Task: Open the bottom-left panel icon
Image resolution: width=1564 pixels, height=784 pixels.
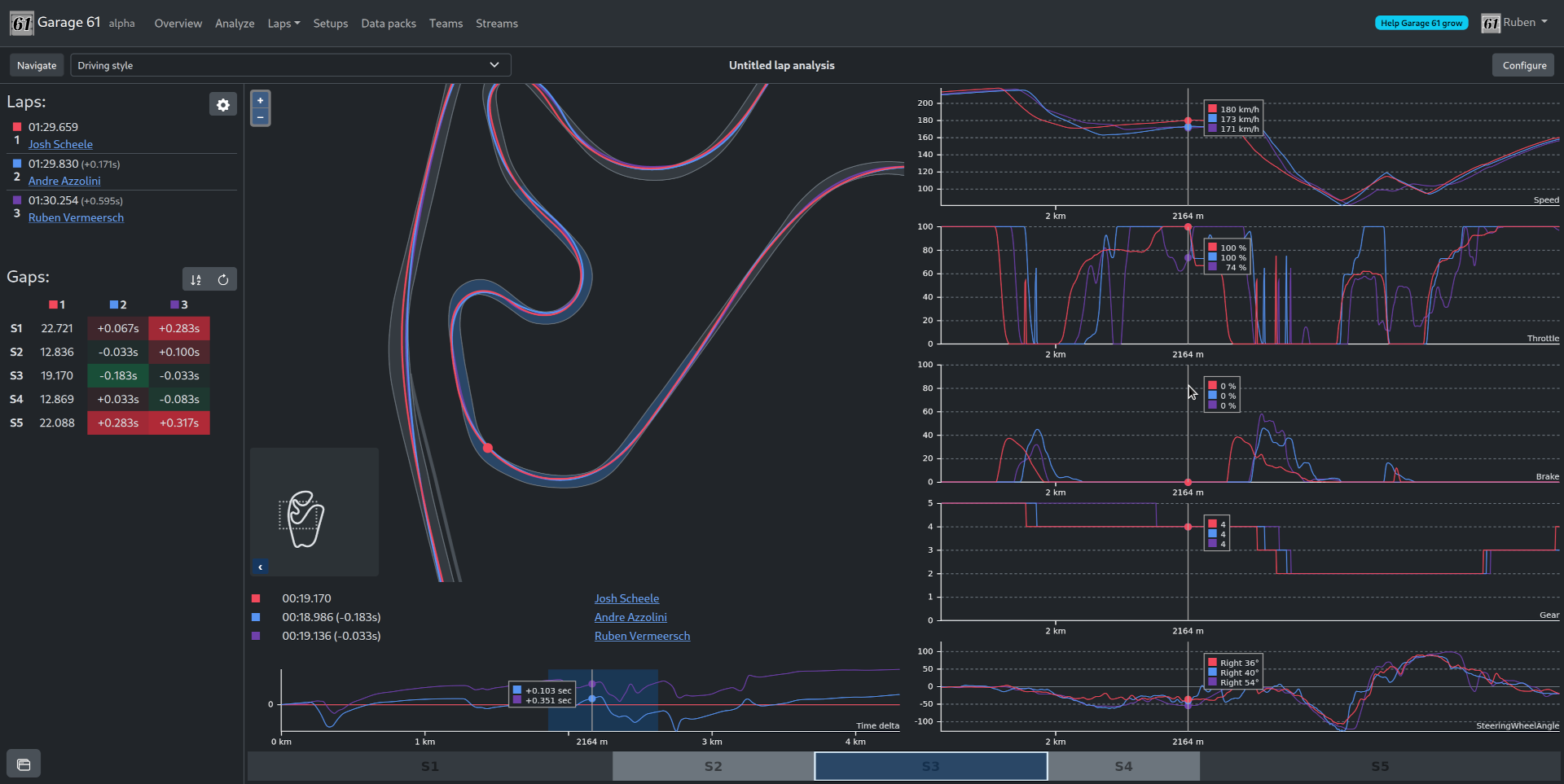Action: coord(24,764)
